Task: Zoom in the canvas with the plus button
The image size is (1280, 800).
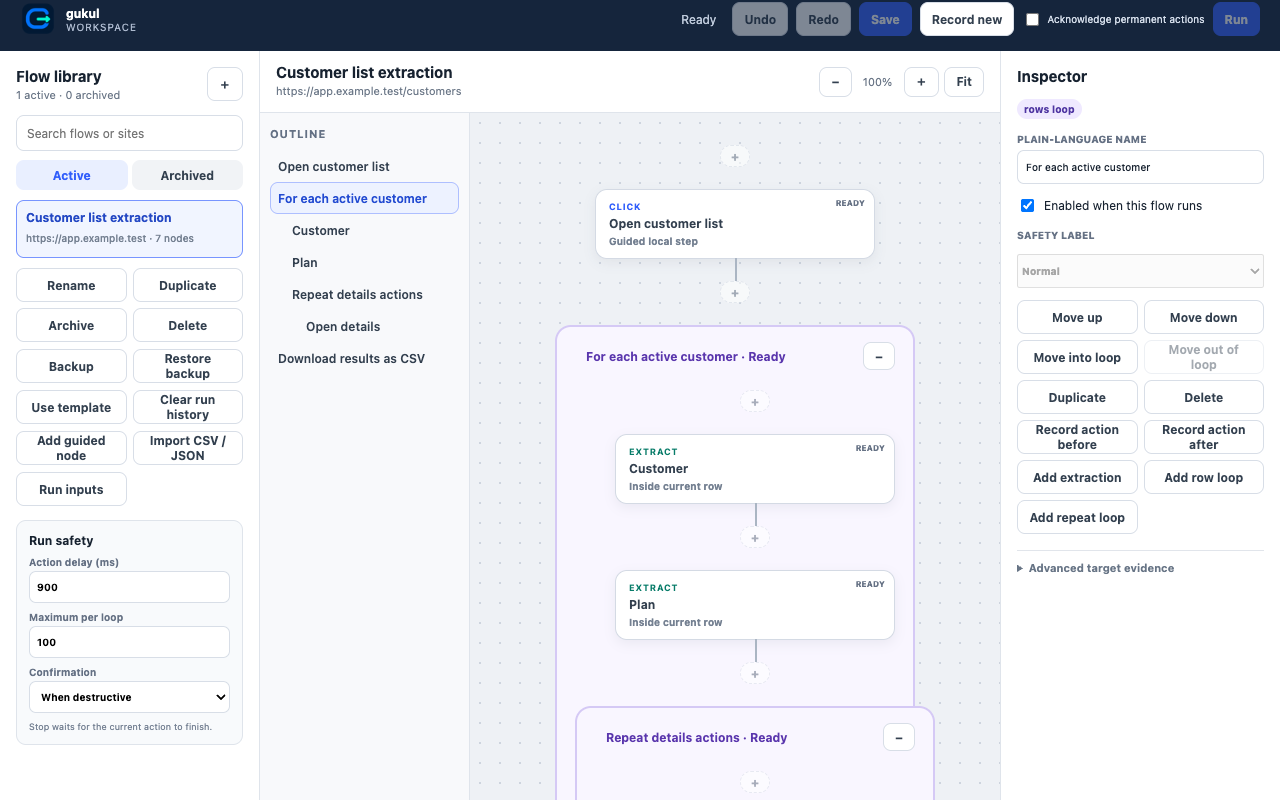Action: (x=921, y=82)
